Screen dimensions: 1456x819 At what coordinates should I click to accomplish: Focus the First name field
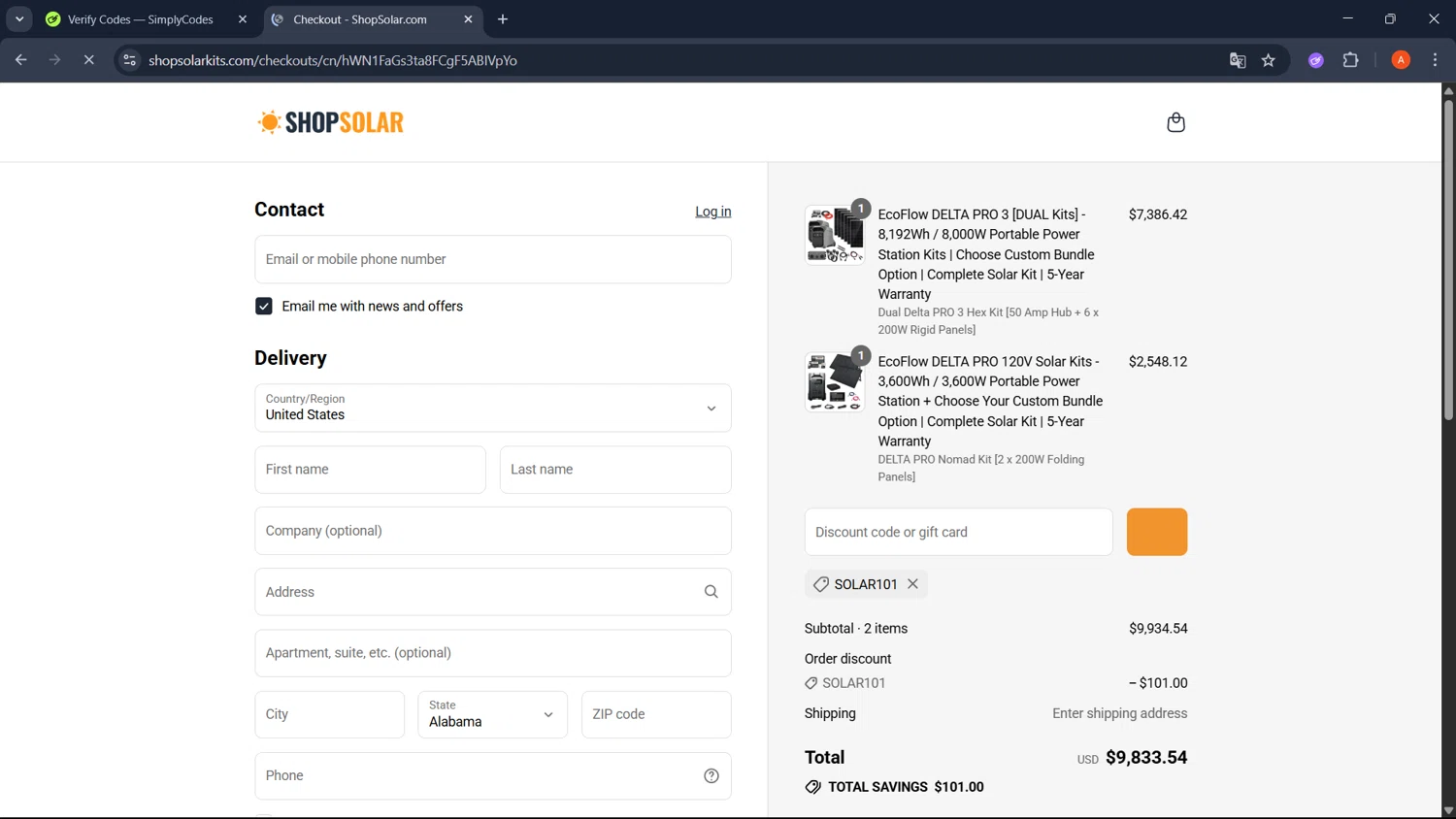click(x=370, y=470)
